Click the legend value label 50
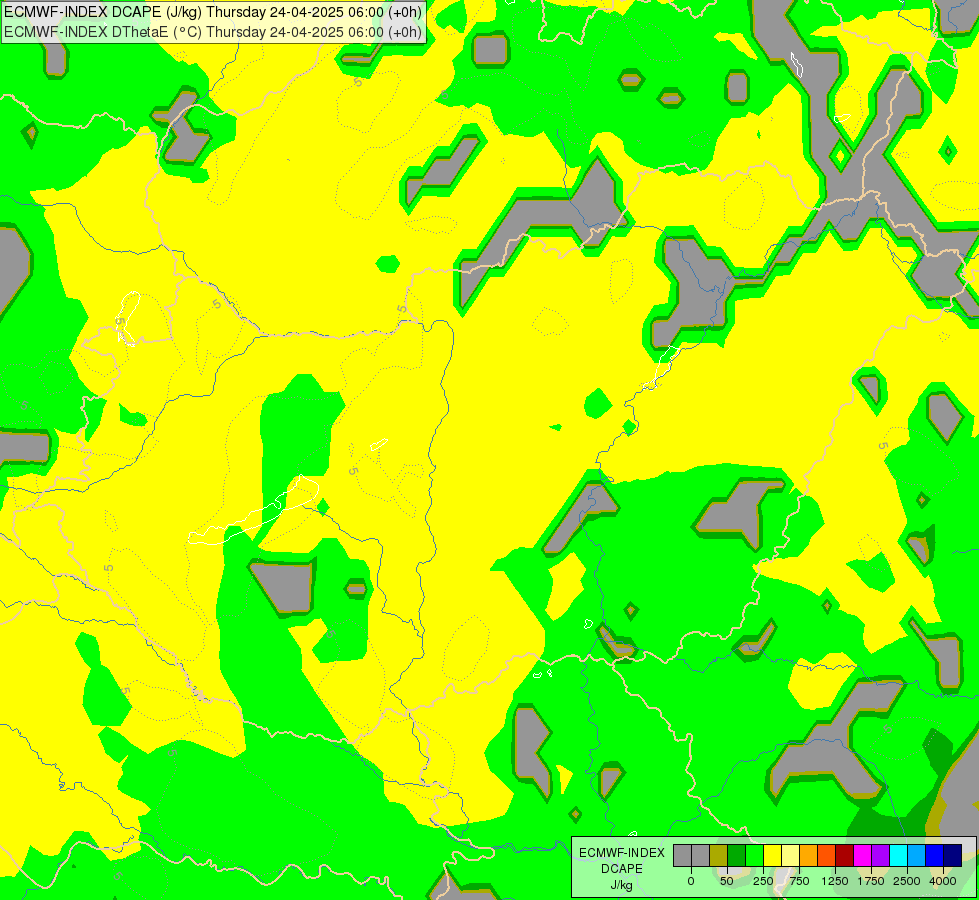The height and width of the screenshot is (900, 979). click(x=727, y=881)
